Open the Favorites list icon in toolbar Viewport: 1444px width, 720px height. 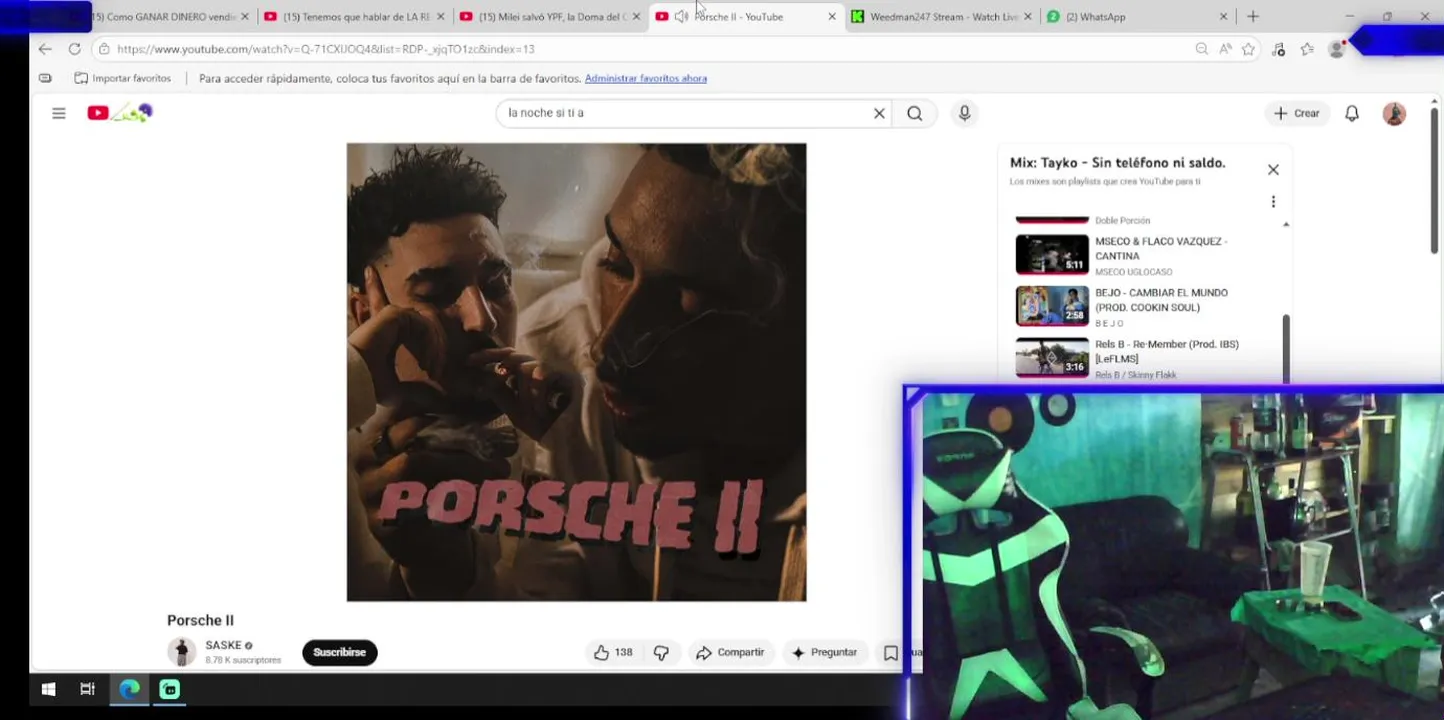[1307, 49]
